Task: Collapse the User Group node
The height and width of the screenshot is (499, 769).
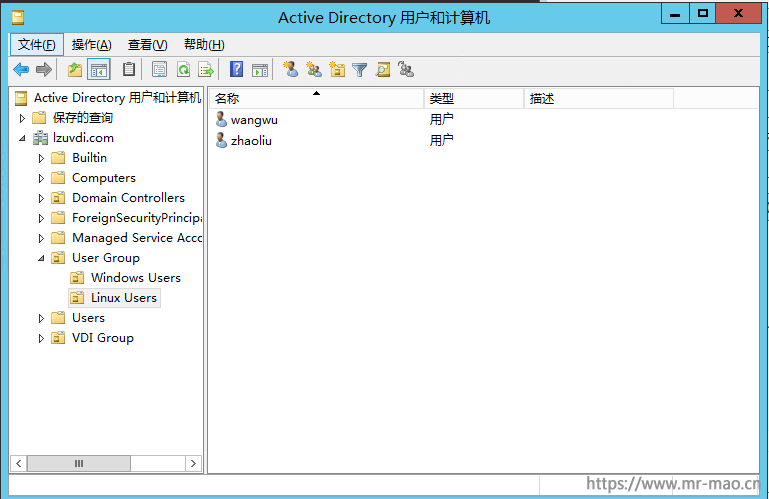Action: tap(41, 258)
